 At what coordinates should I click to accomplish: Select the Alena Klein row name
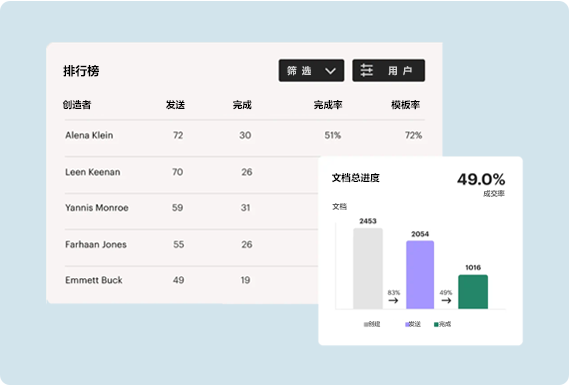coord(89,135)
